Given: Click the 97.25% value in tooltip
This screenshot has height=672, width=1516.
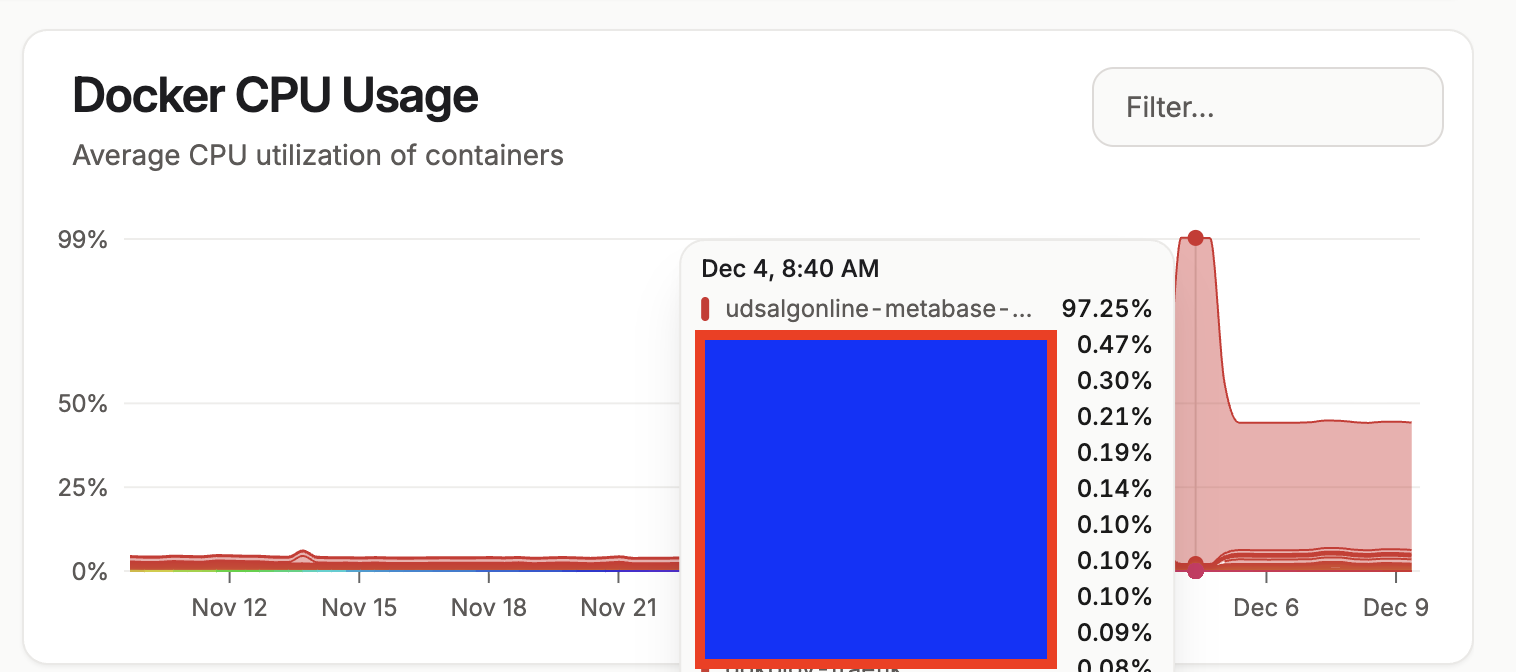Looking at the screenshot, I should pos(1106,309).
